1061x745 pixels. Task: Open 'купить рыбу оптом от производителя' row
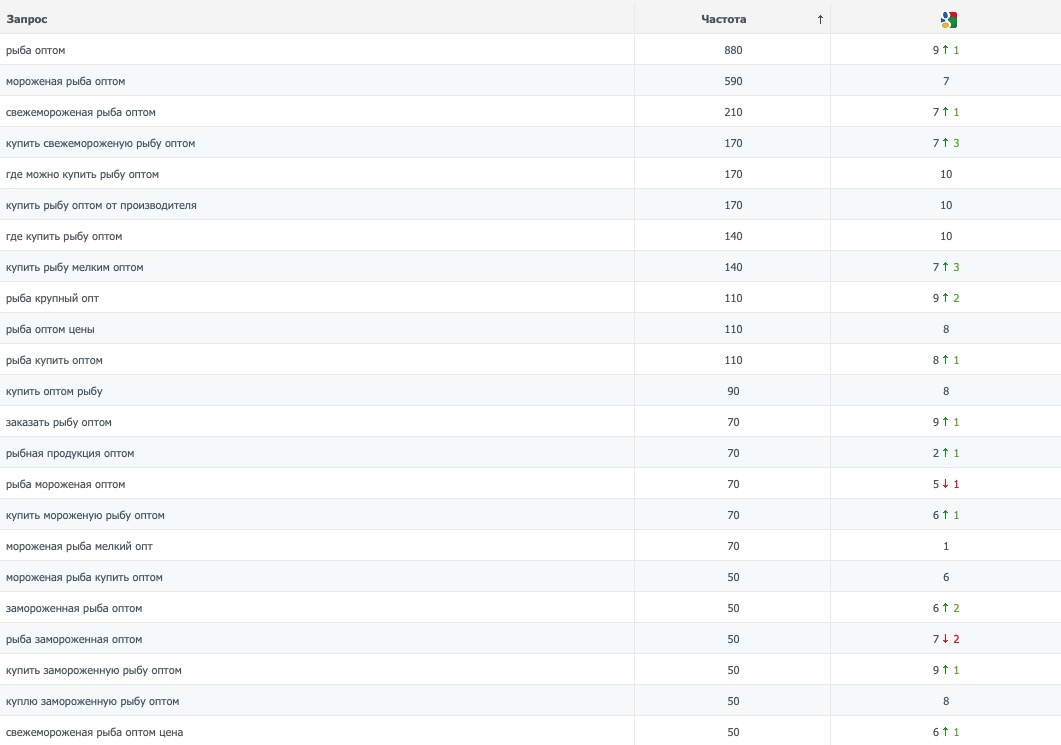pos(101,205)
